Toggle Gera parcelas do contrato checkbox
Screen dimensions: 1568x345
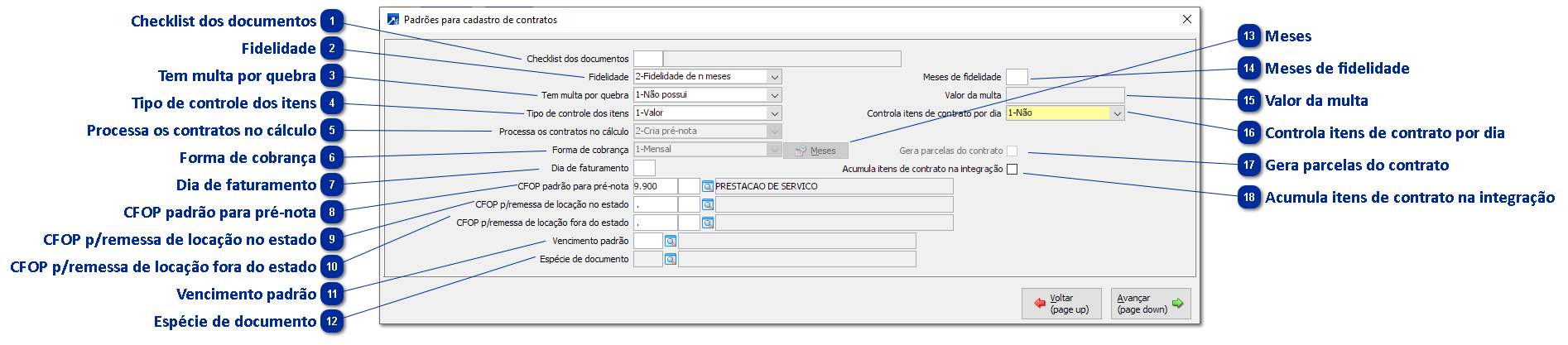[x=1012, y=151]
